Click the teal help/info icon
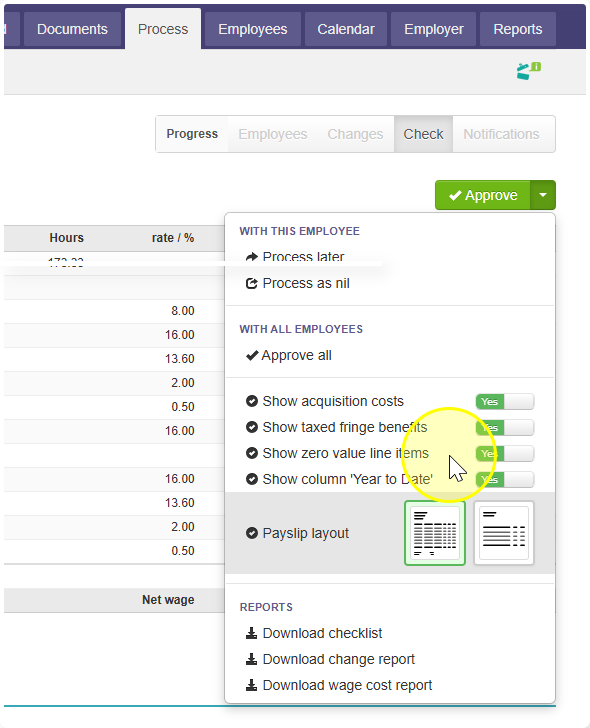This screenshot has height=728, width=590. [x=528, y=71]
